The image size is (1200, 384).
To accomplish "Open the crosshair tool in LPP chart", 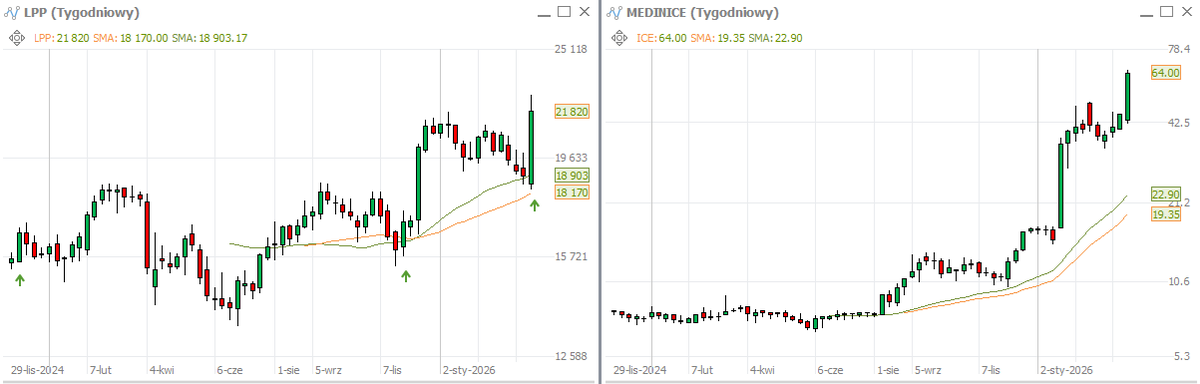I will pyautogui.click(x=17, y=38).
